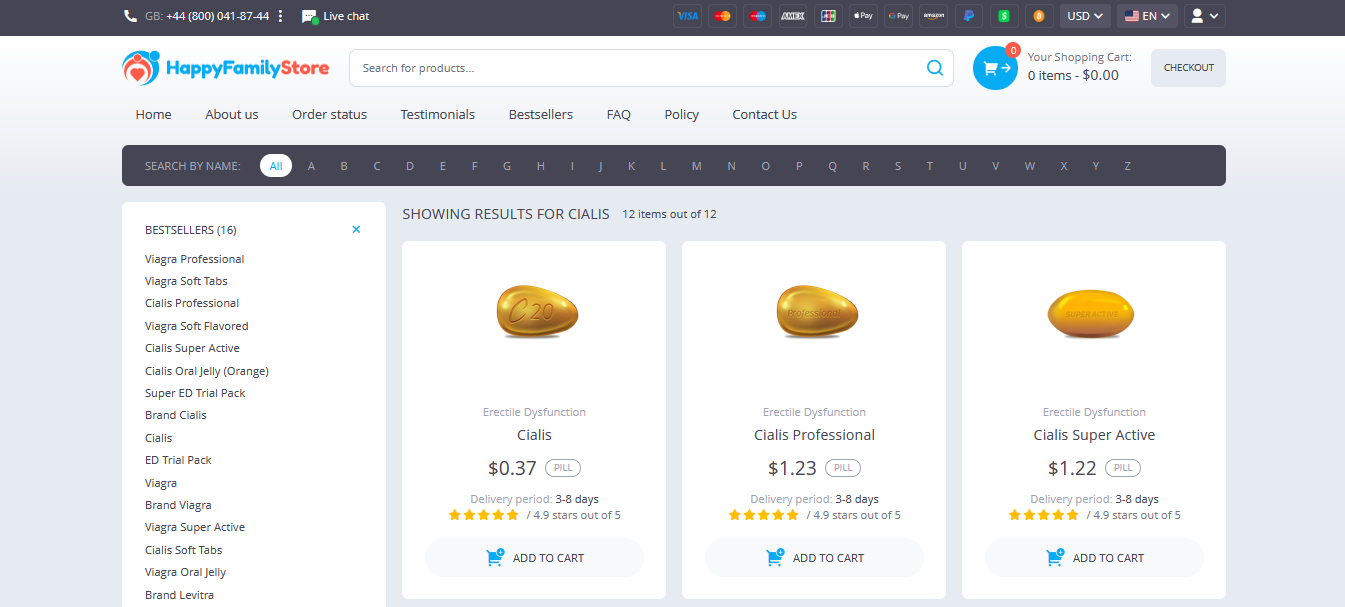
Task: Filter products by letter V
Action: [x=995, y=166]
